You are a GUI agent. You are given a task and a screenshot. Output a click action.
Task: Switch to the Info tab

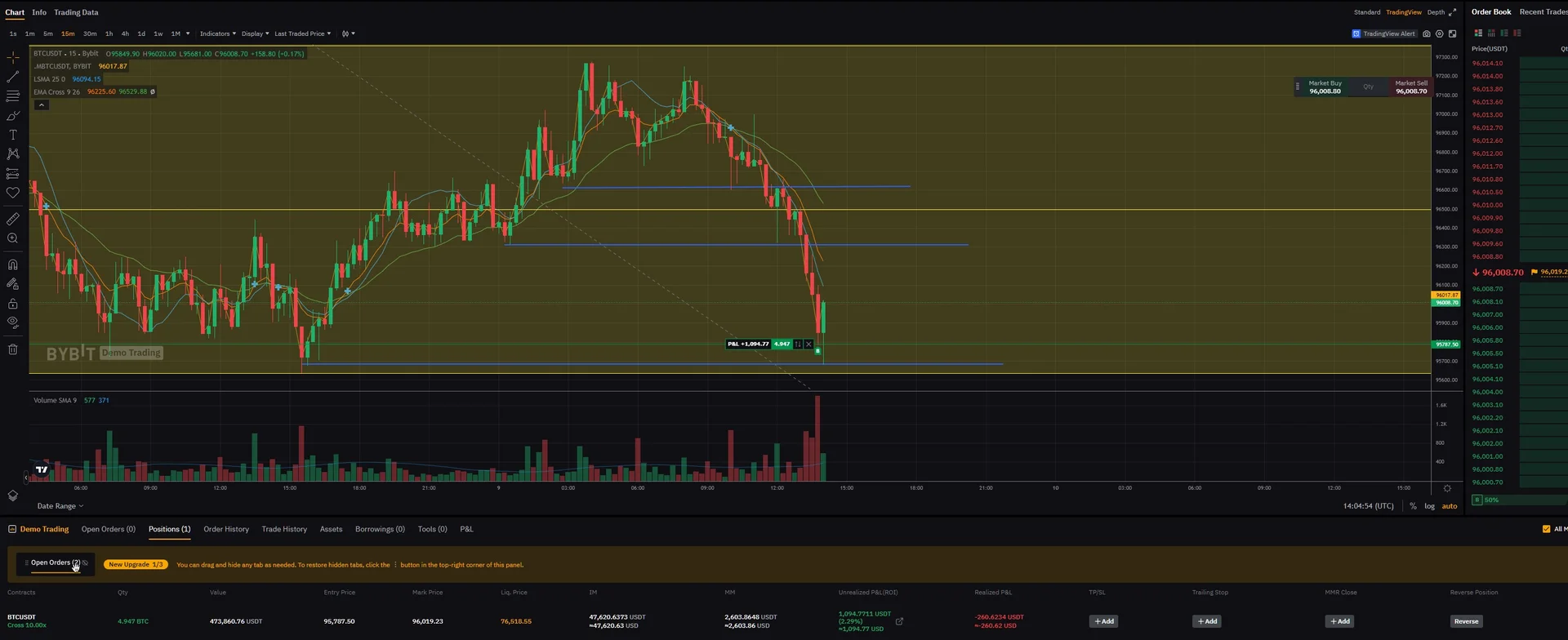click(x=39, y=12)
